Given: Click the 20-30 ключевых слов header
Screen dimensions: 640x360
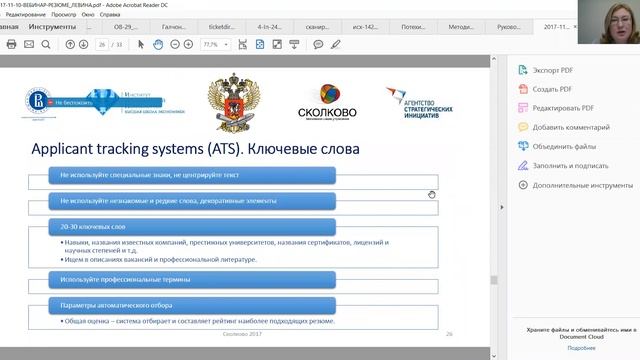Looking at the screenshot, I should 192,227.
